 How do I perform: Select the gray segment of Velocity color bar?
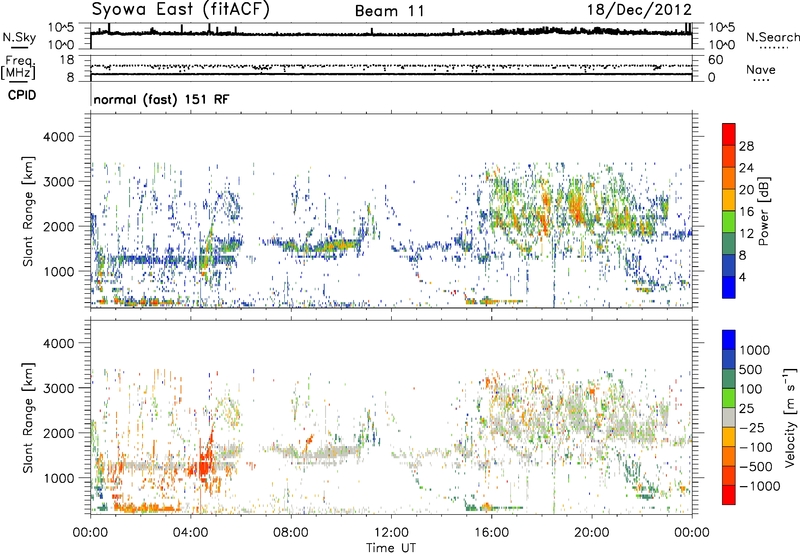click(729, 418)
